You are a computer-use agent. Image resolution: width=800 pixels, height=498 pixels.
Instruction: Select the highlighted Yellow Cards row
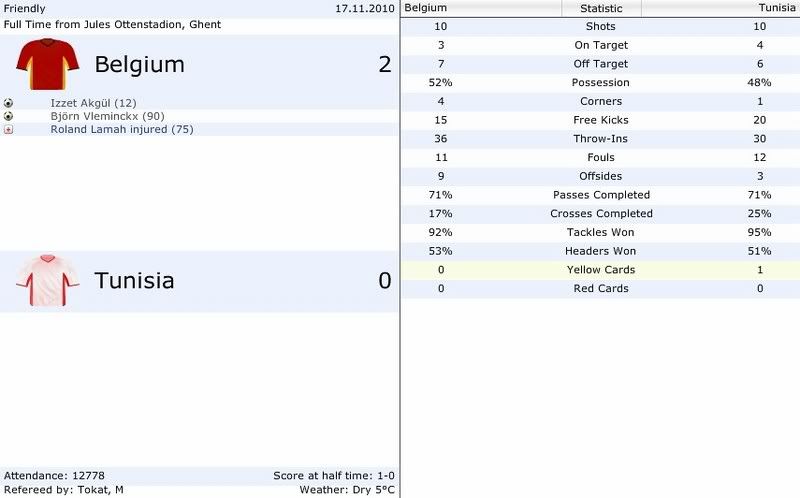click(x=601, y=270)
